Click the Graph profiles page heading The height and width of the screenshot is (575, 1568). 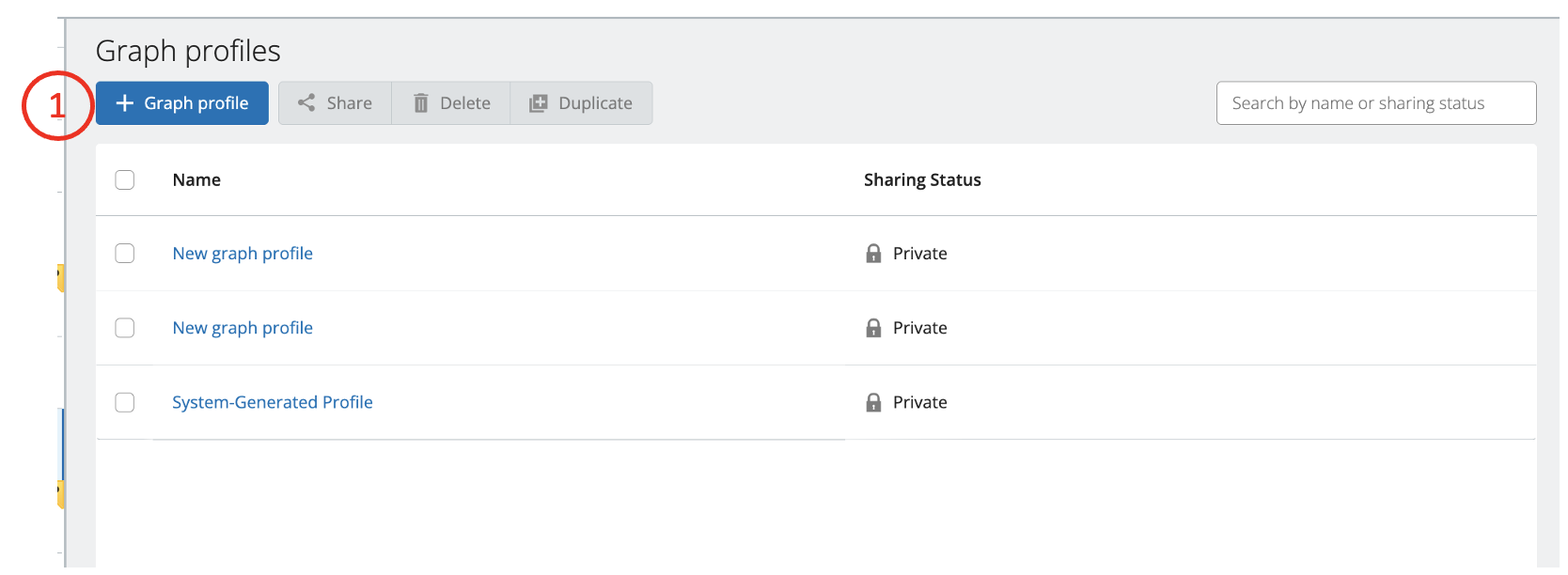pos(188,51)
